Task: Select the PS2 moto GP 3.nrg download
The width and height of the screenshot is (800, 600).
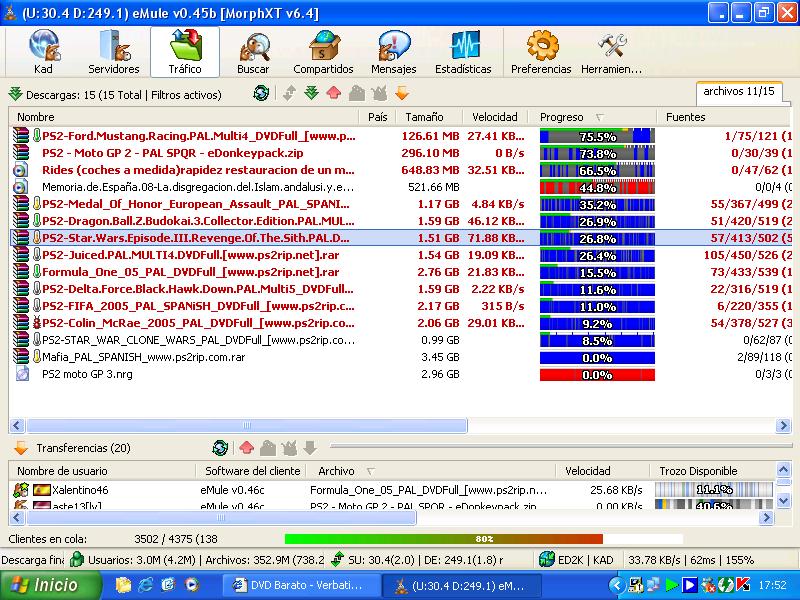Action: (401, 374)
